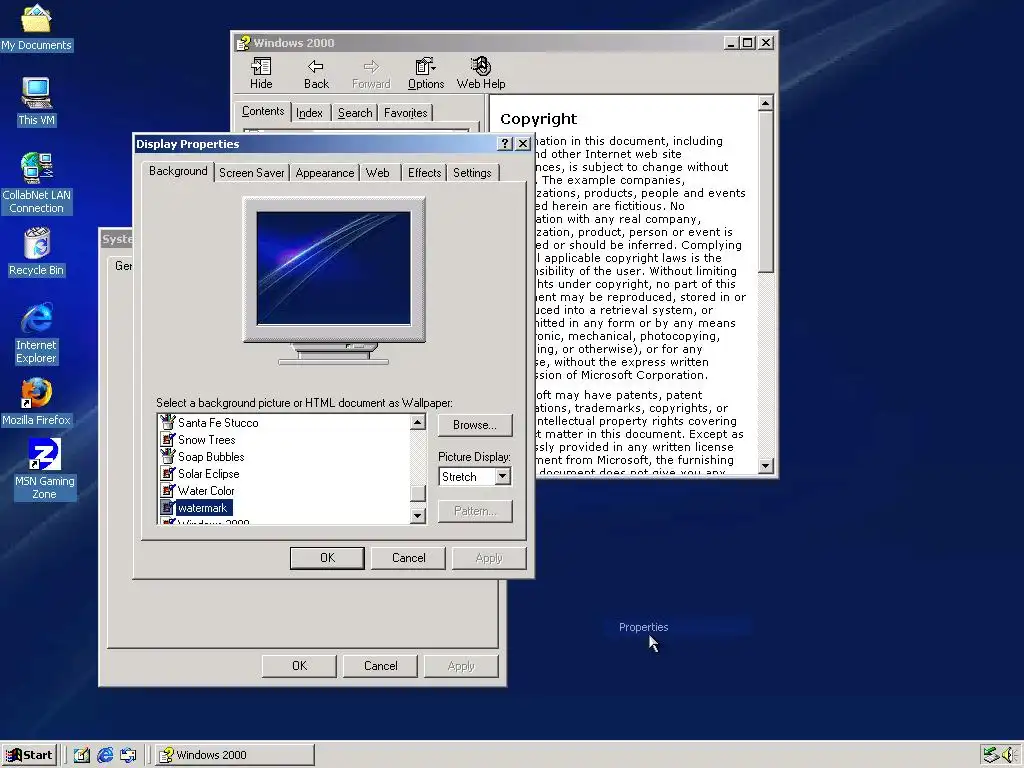Switch to the Settings tab

pos(472,173)
